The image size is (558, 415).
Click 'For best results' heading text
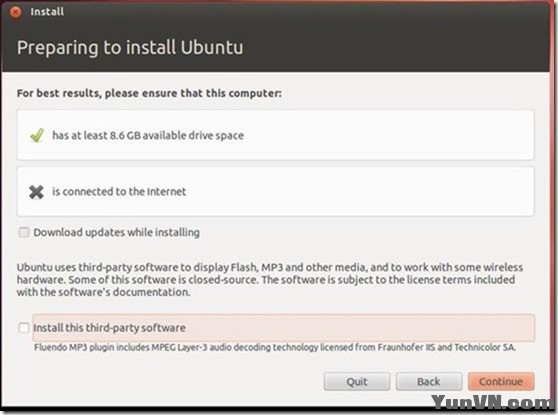[149, 93]
